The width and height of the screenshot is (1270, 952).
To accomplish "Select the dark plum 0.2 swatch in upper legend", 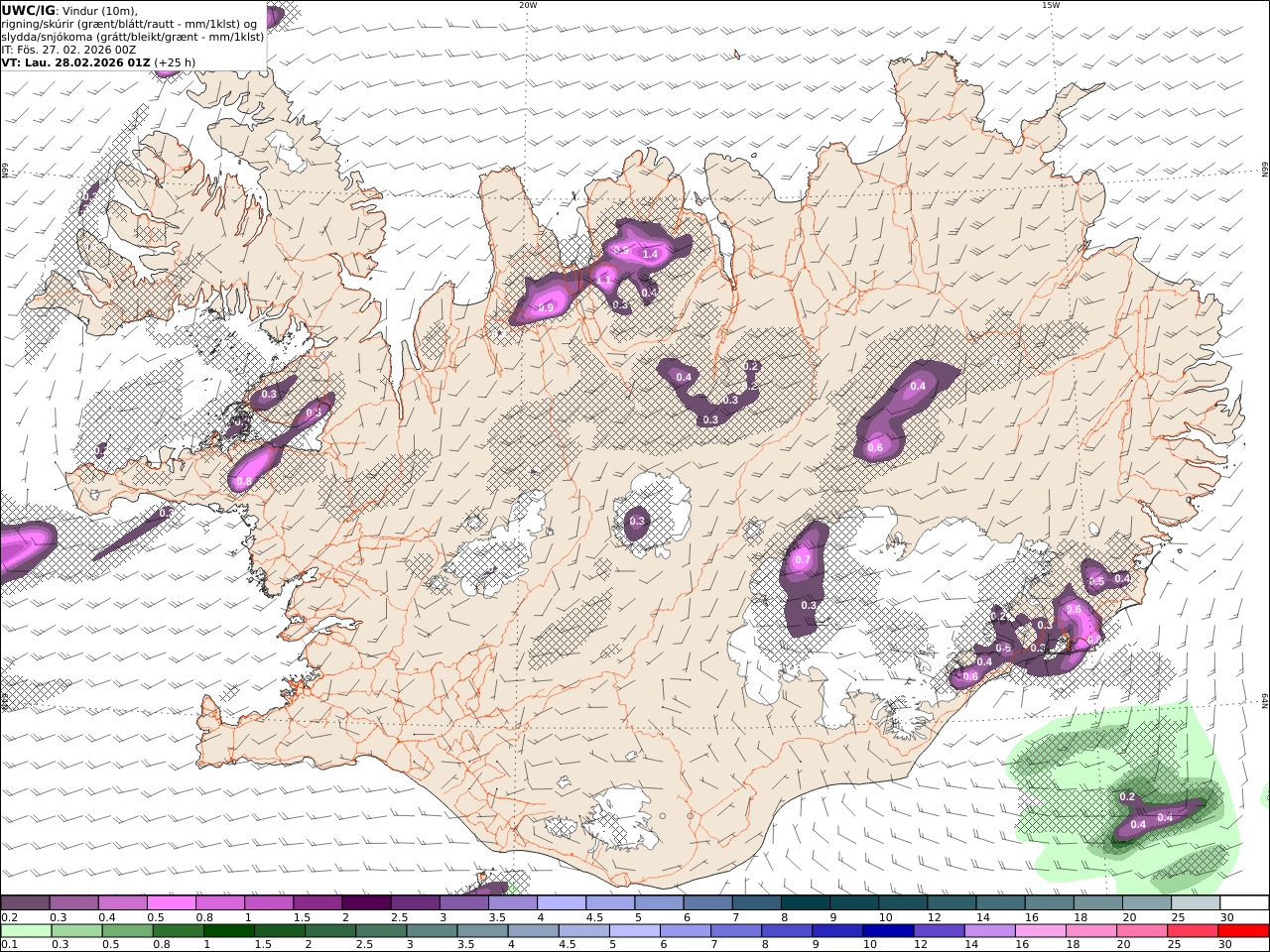I will 25,903.
